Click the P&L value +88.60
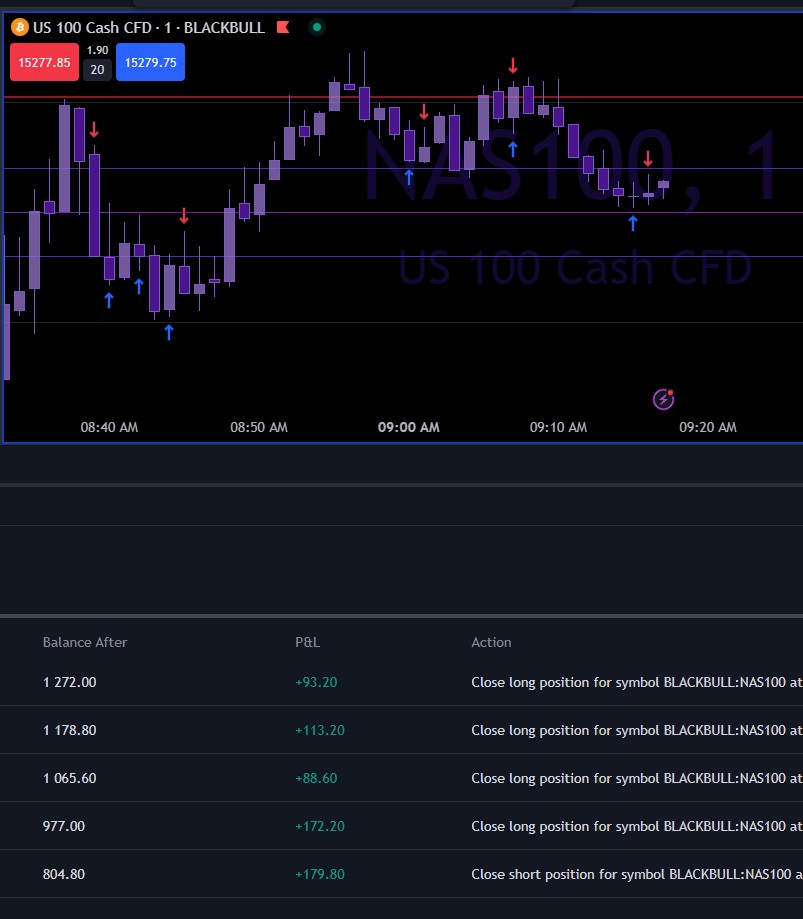 317,778
